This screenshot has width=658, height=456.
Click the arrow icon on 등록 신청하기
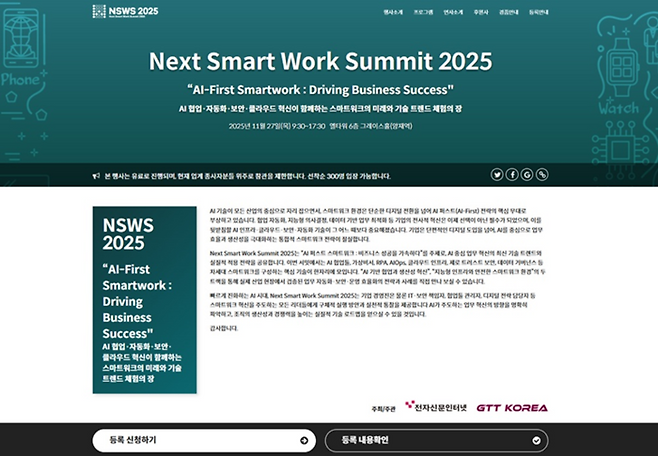(x=302, y=439)
